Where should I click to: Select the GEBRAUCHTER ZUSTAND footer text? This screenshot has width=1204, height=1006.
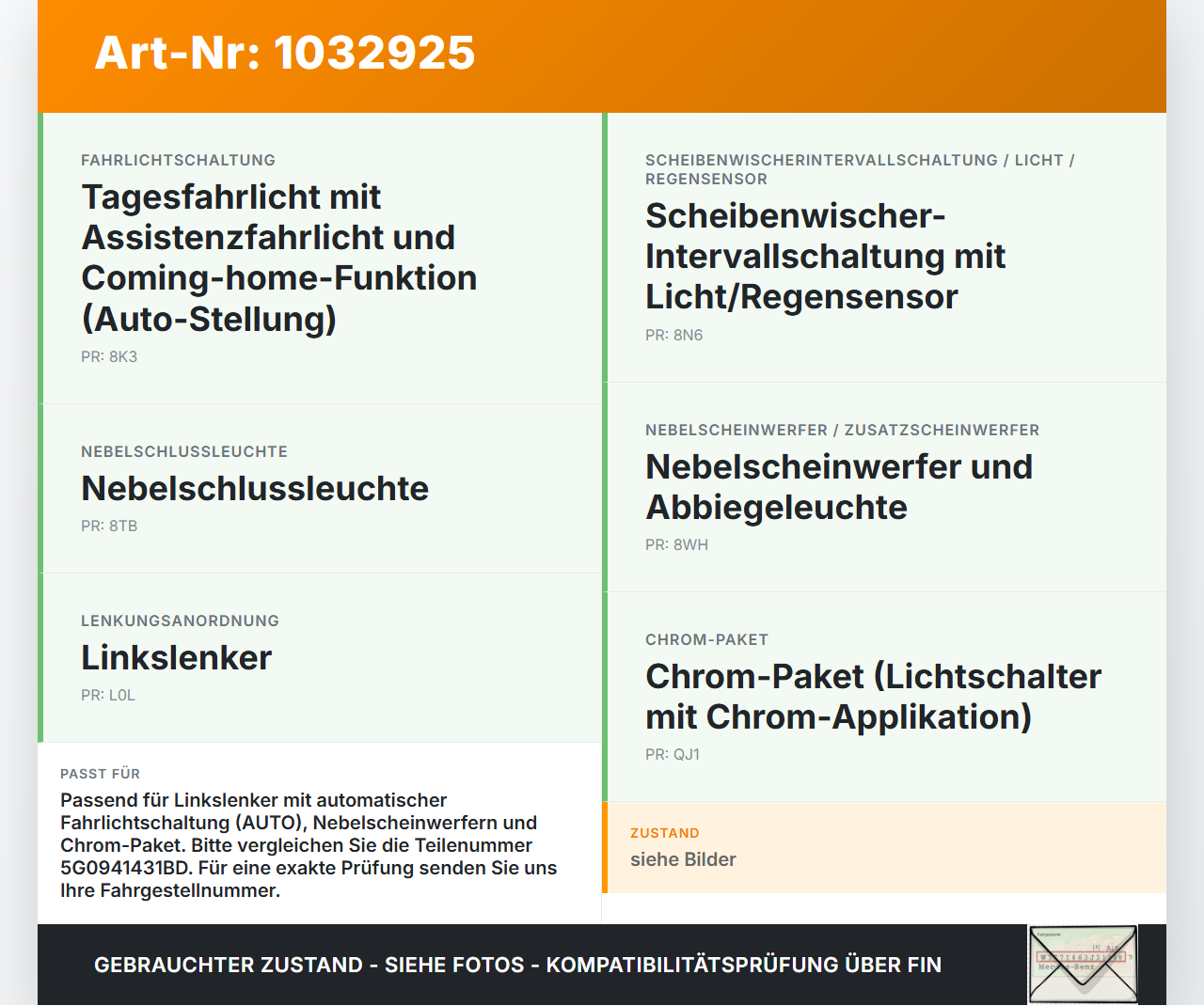517,965
